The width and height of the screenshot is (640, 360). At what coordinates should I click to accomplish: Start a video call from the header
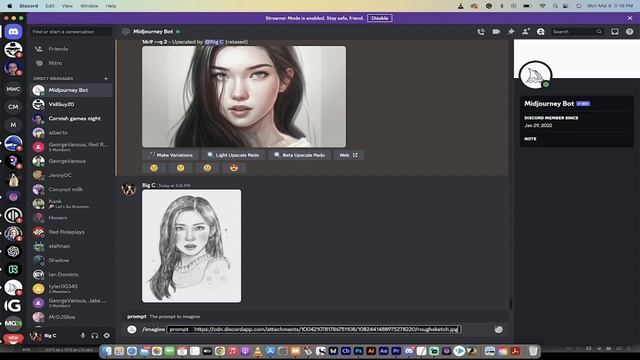pos(496,31)
